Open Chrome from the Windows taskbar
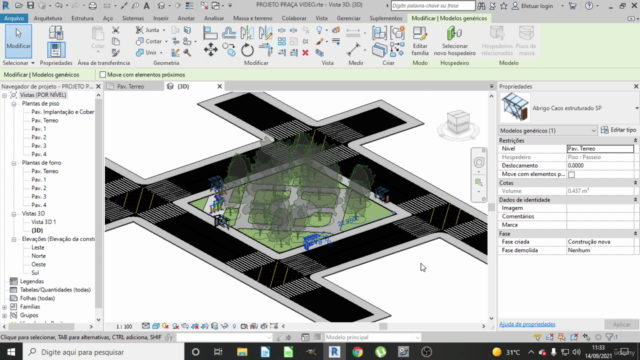This screenshot has width=640, height=360. pyautogui.click(x=358, y=352)
